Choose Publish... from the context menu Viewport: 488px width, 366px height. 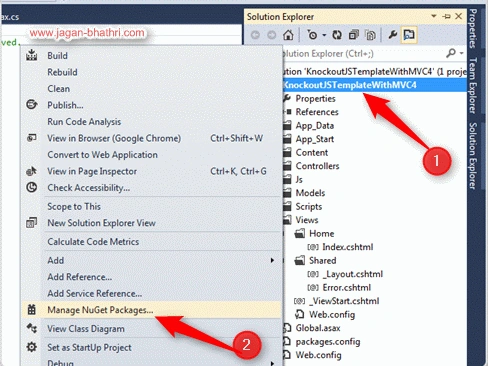tap(152, 105)
